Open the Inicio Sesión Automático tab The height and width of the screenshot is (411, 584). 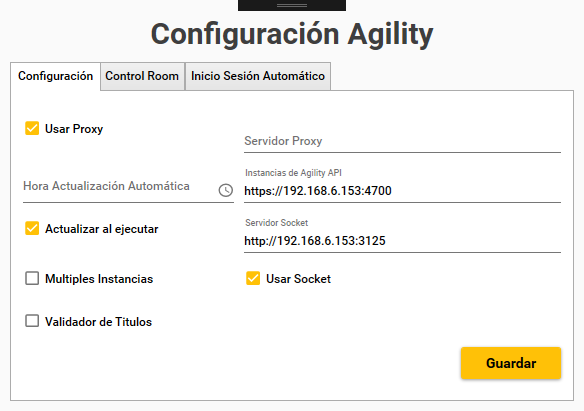point(258,76)
